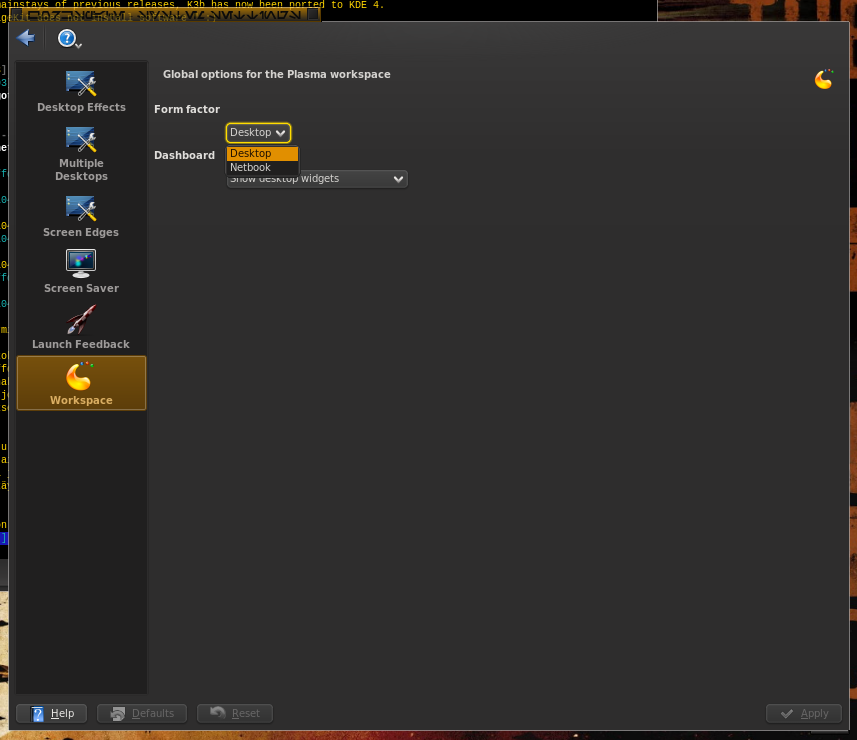857x740 pixels.
Task: Click the 'Dashboard' label
Action: tap(184, 155)
